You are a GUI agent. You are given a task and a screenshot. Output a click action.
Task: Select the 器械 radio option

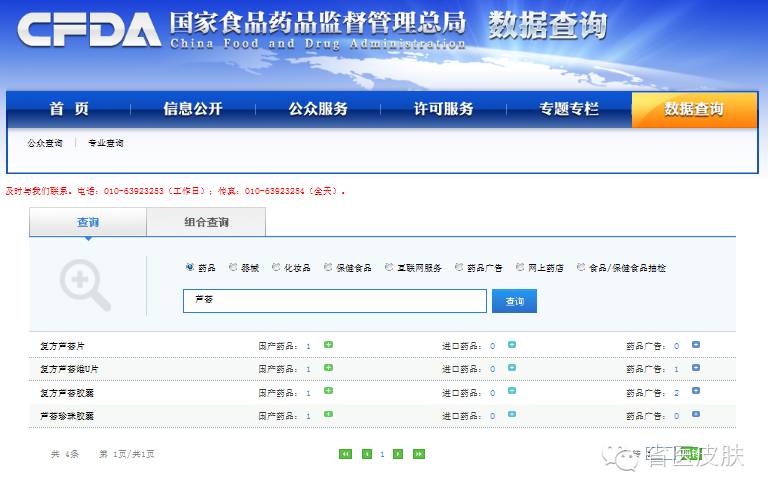233,267
